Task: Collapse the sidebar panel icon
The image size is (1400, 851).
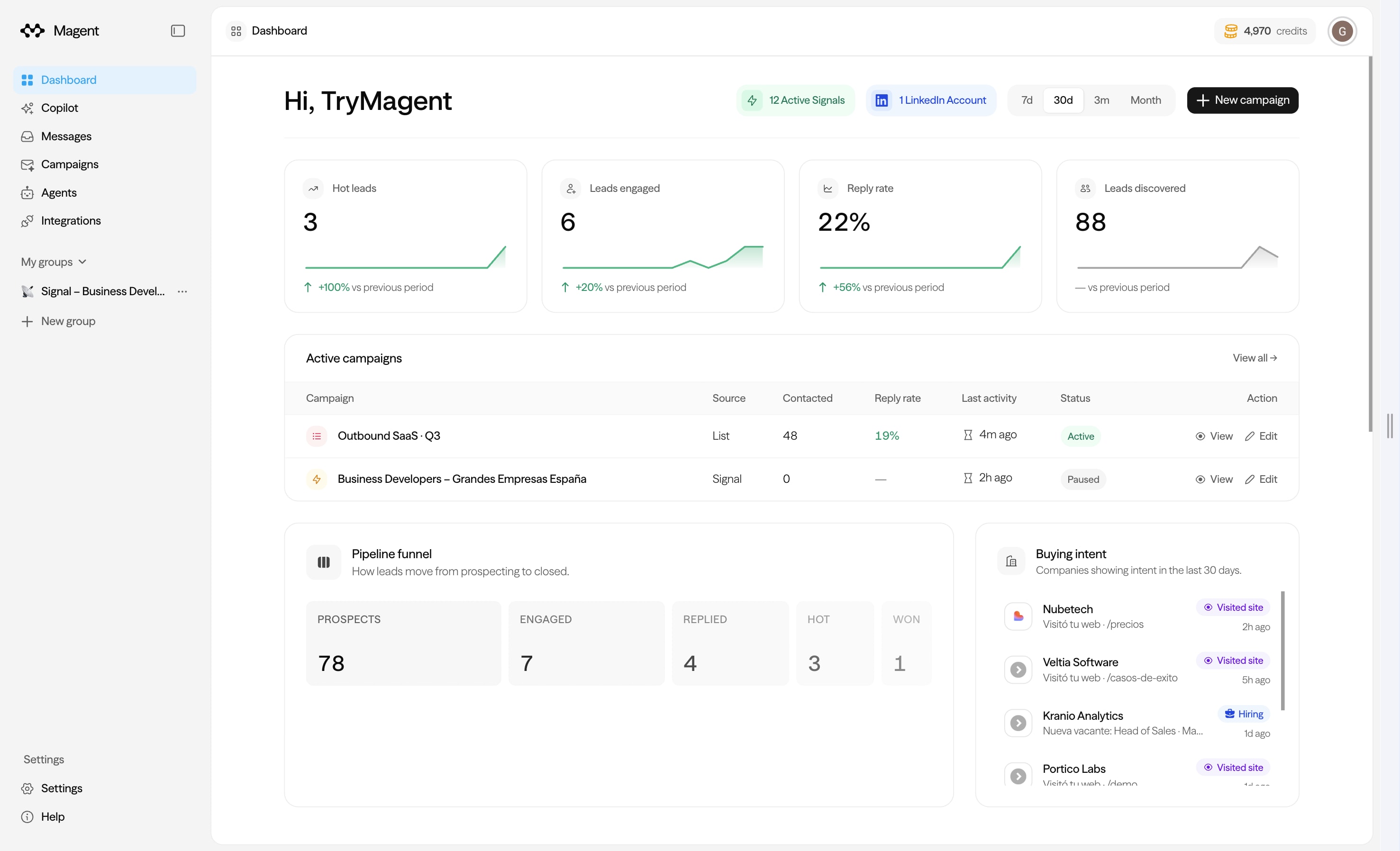Action: [178, 31]
